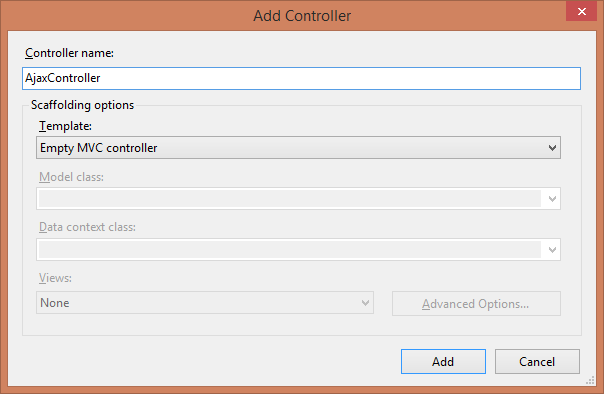604x394 pixels.
Task: Open the Views dropdown arrow
Action: [x=365, y=303]
